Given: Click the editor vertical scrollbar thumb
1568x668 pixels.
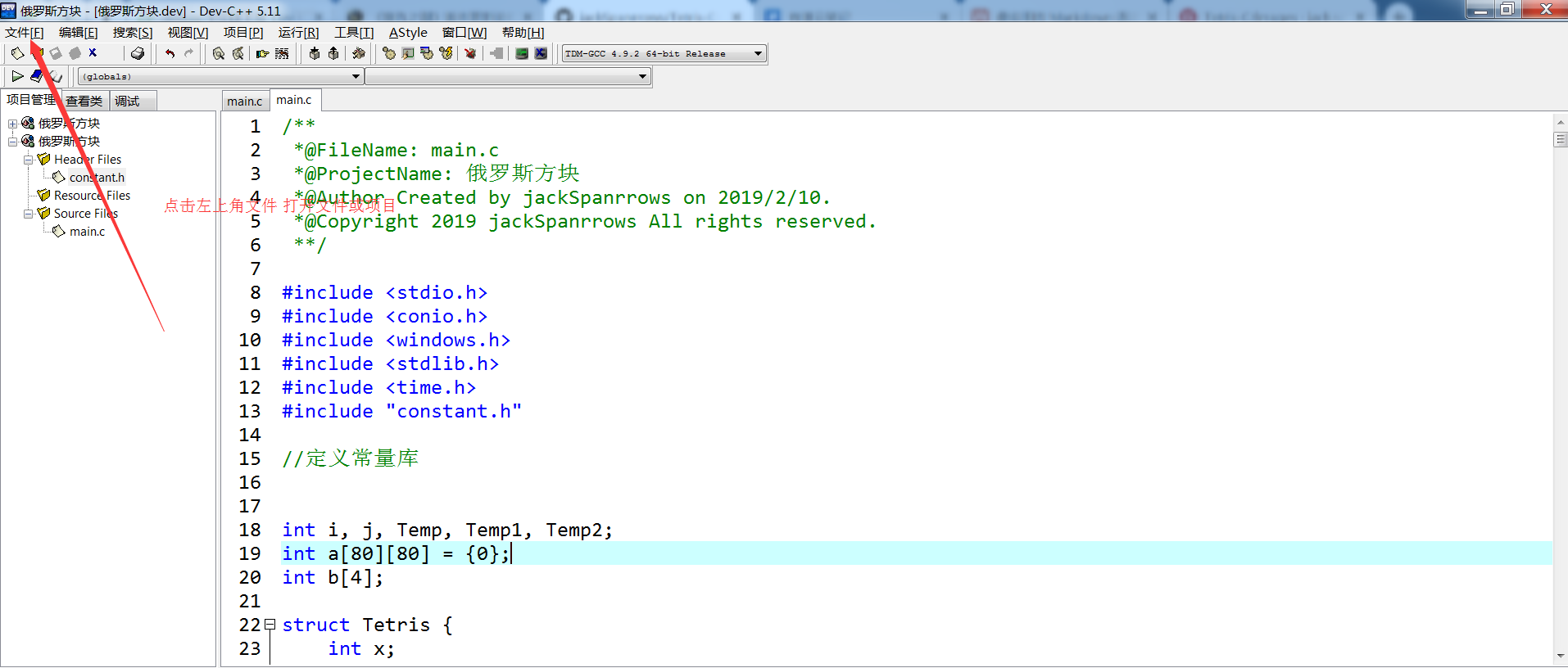Looking at the screenshot, I should point(1560,140).
